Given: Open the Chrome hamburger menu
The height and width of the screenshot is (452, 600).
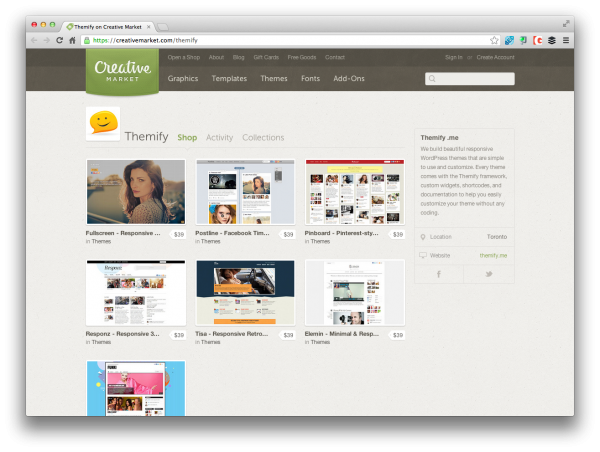Looking at the screenshot, I should coord(566,40).
